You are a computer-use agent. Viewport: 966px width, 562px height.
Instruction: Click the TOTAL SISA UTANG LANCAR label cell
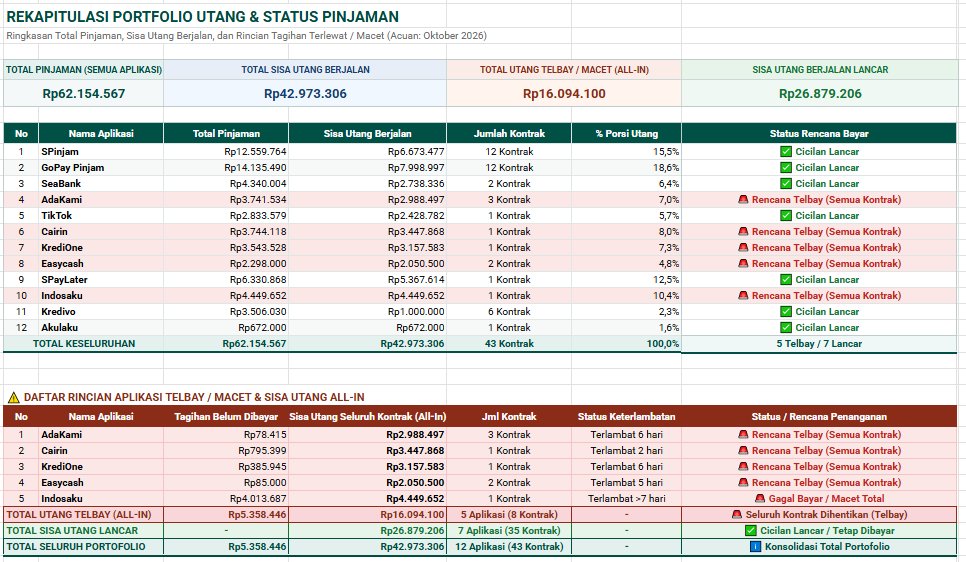(x=83, y=531)
